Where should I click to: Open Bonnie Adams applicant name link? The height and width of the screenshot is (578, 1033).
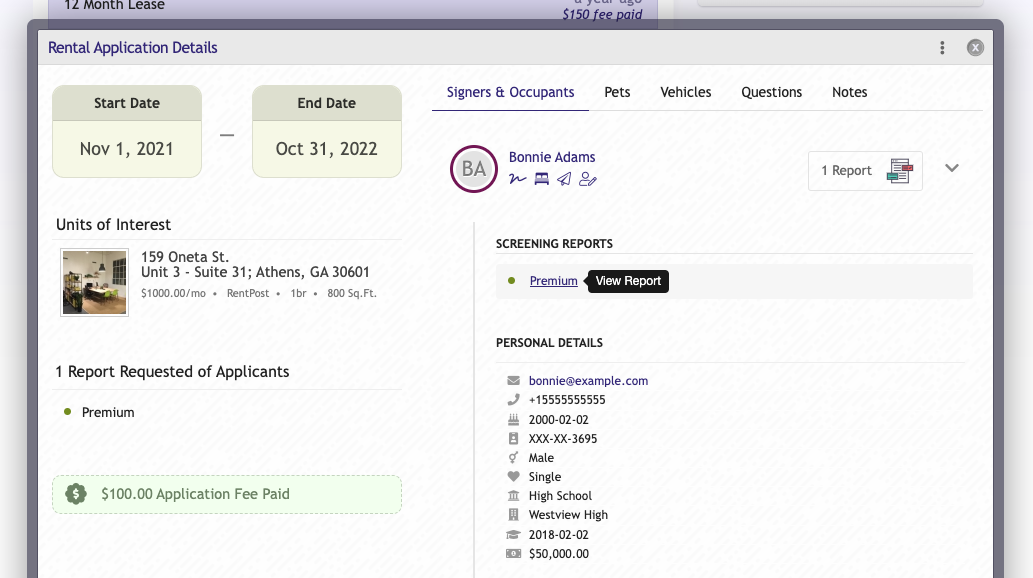(552, 157)
